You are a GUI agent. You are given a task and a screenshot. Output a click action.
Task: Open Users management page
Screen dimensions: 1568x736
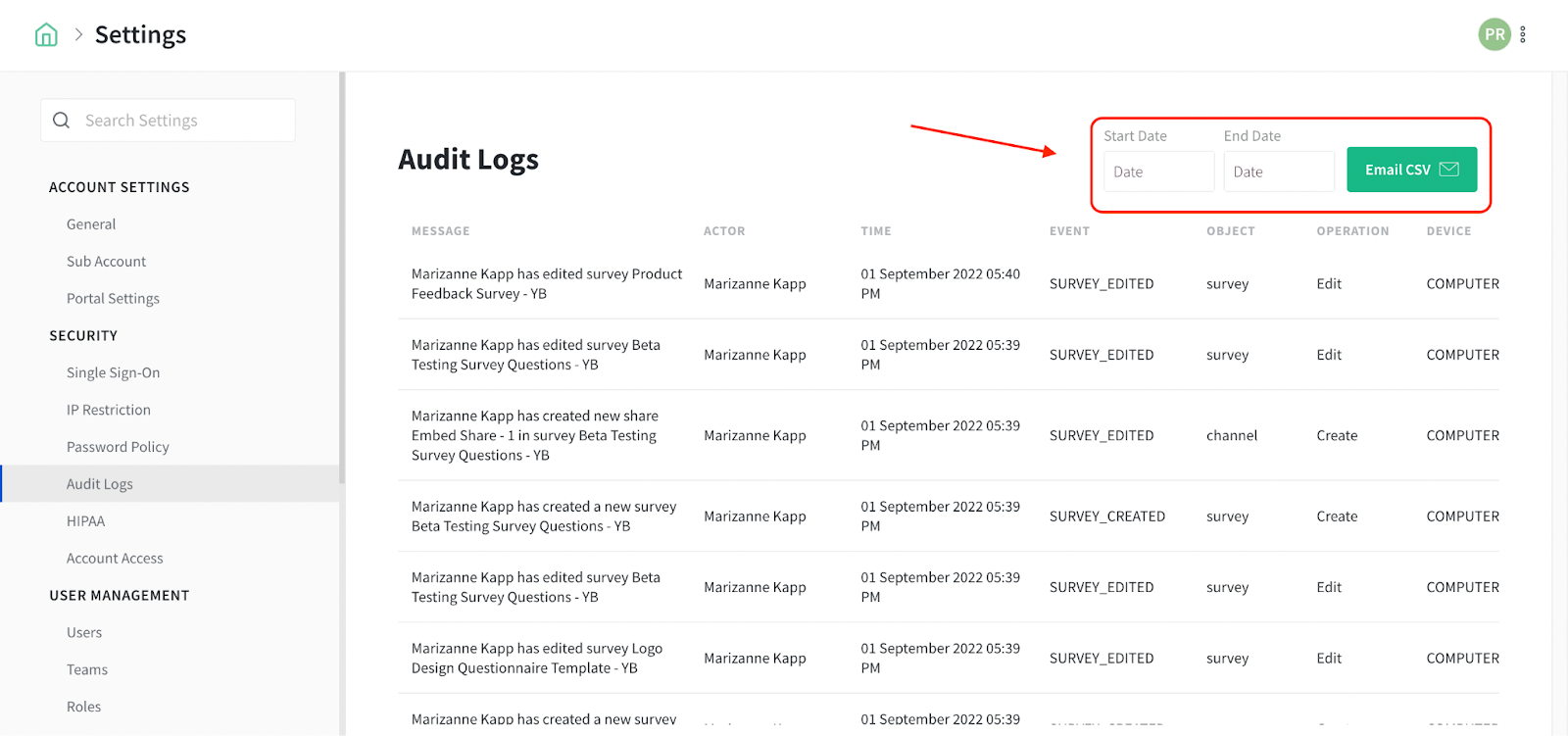tap(84, 633)
